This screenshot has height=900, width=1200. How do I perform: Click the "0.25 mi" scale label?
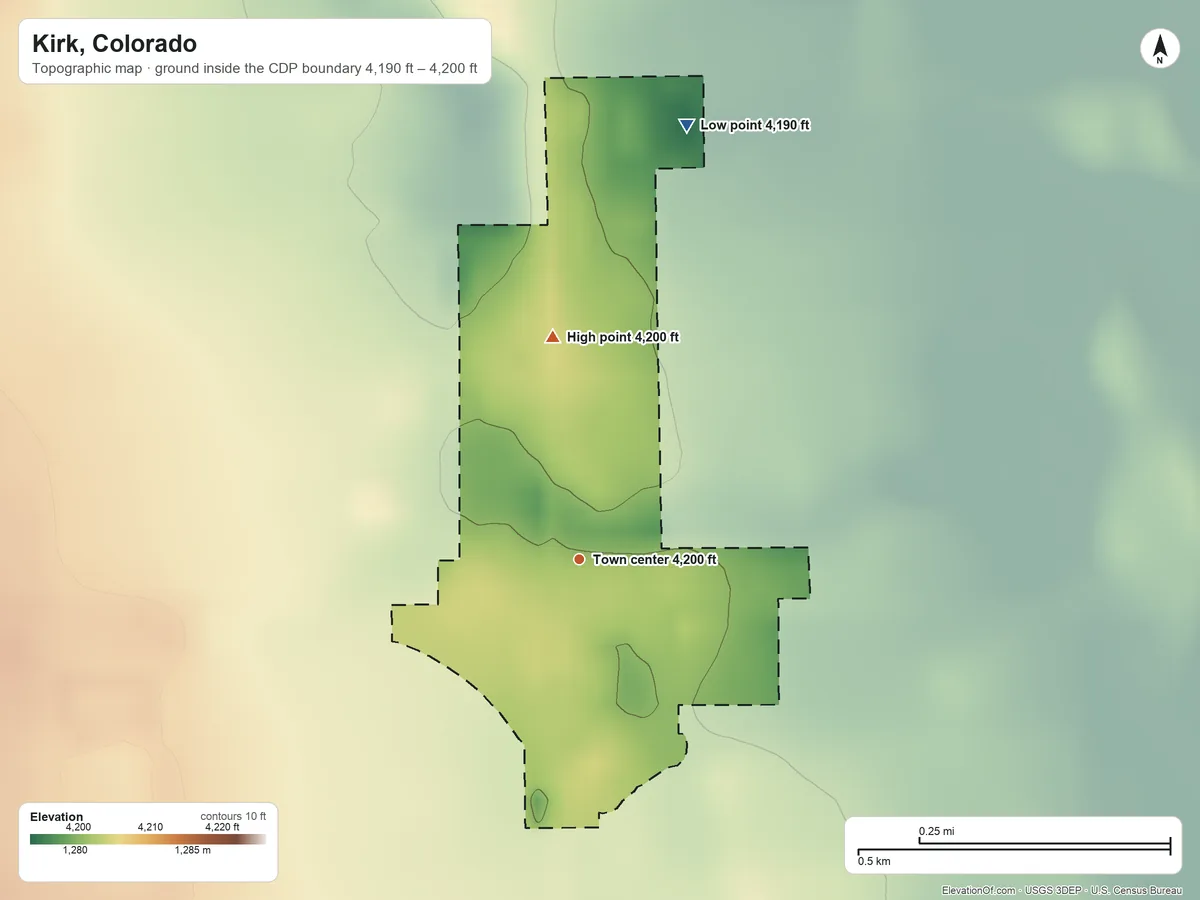[937, 831]
